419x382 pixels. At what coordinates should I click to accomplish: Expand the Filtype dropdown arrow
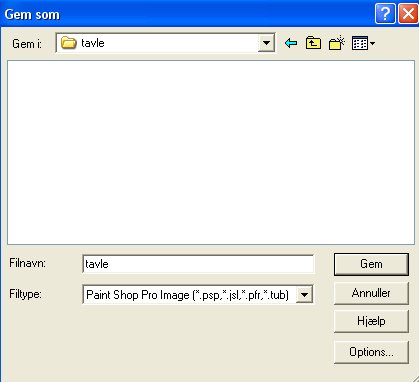click(x=304, y=294)
